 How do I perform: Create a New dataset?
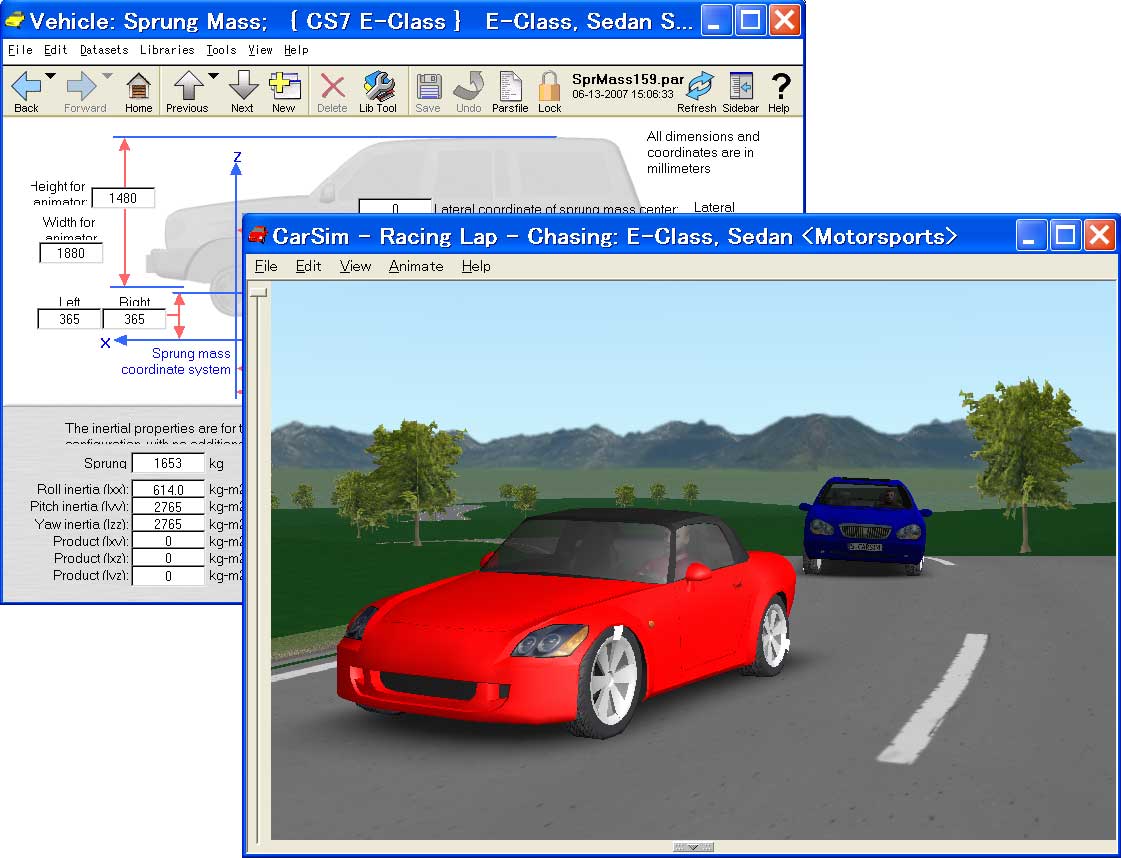pos(284,86)
